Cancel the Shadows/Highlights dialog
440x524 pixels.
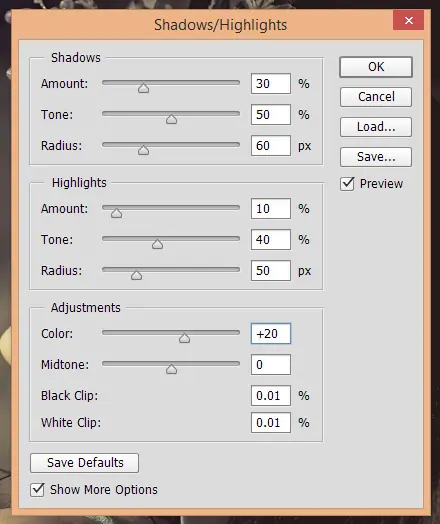coord(376,97)
